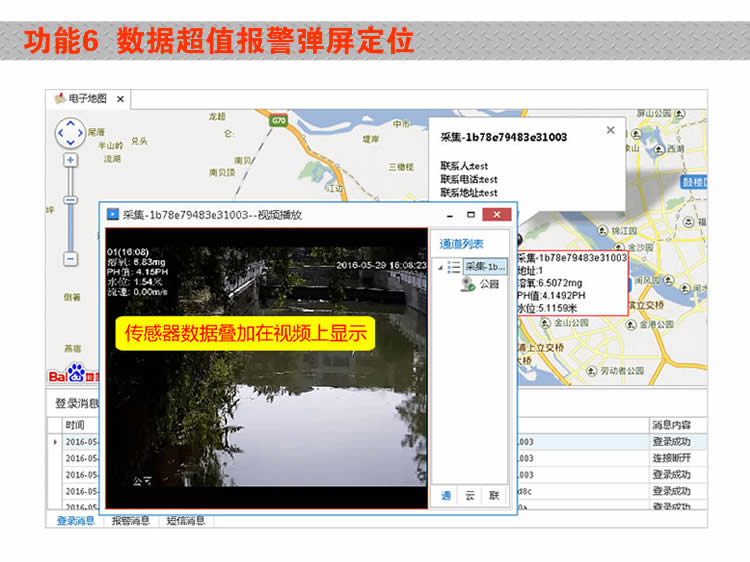Viewport: 750px width, 562px height.
Task: Open the 登录消息 bottom tab
Action: (76, 521)
